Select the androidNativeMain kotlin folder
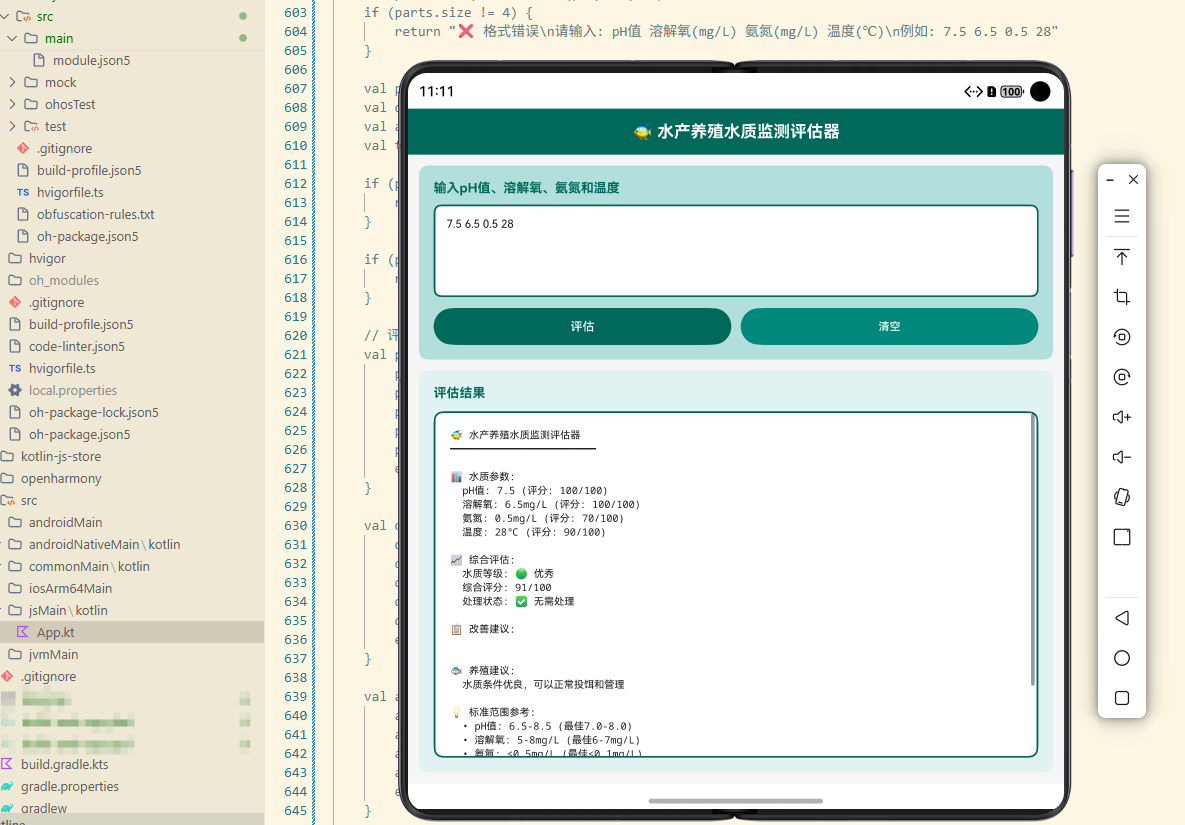 (104, 544)
